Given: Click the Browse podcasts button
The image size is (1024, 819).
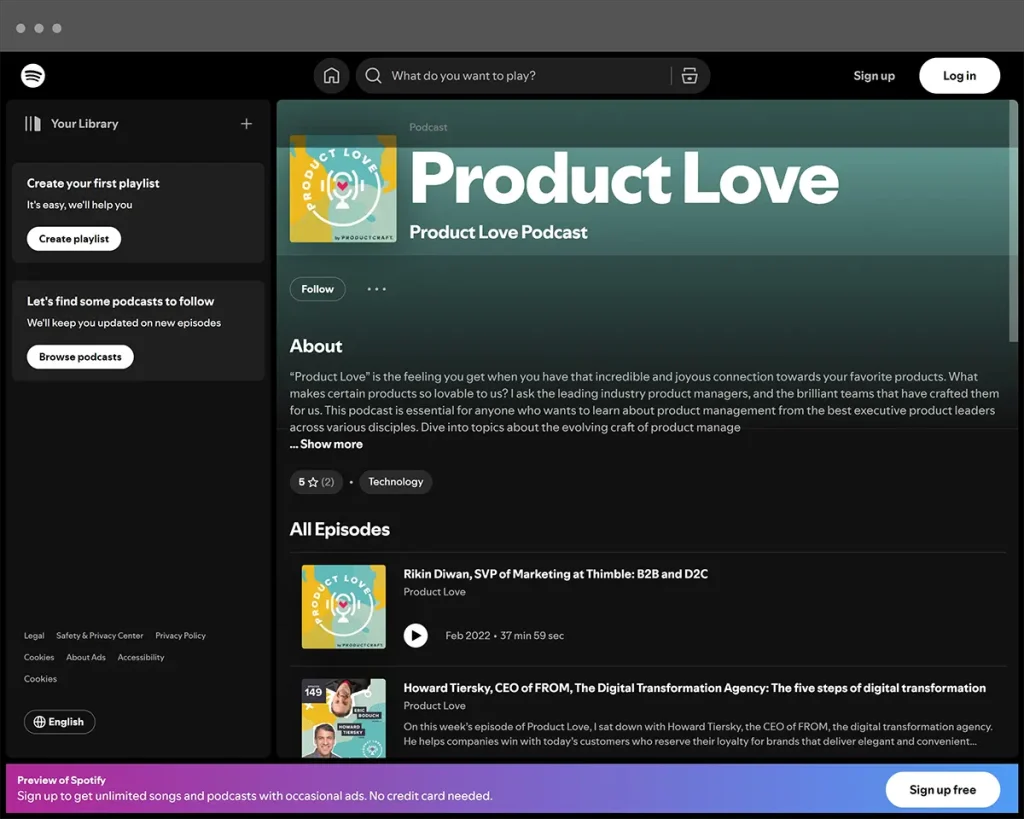Looking at the screenshot, I should [x=80, y=356].
